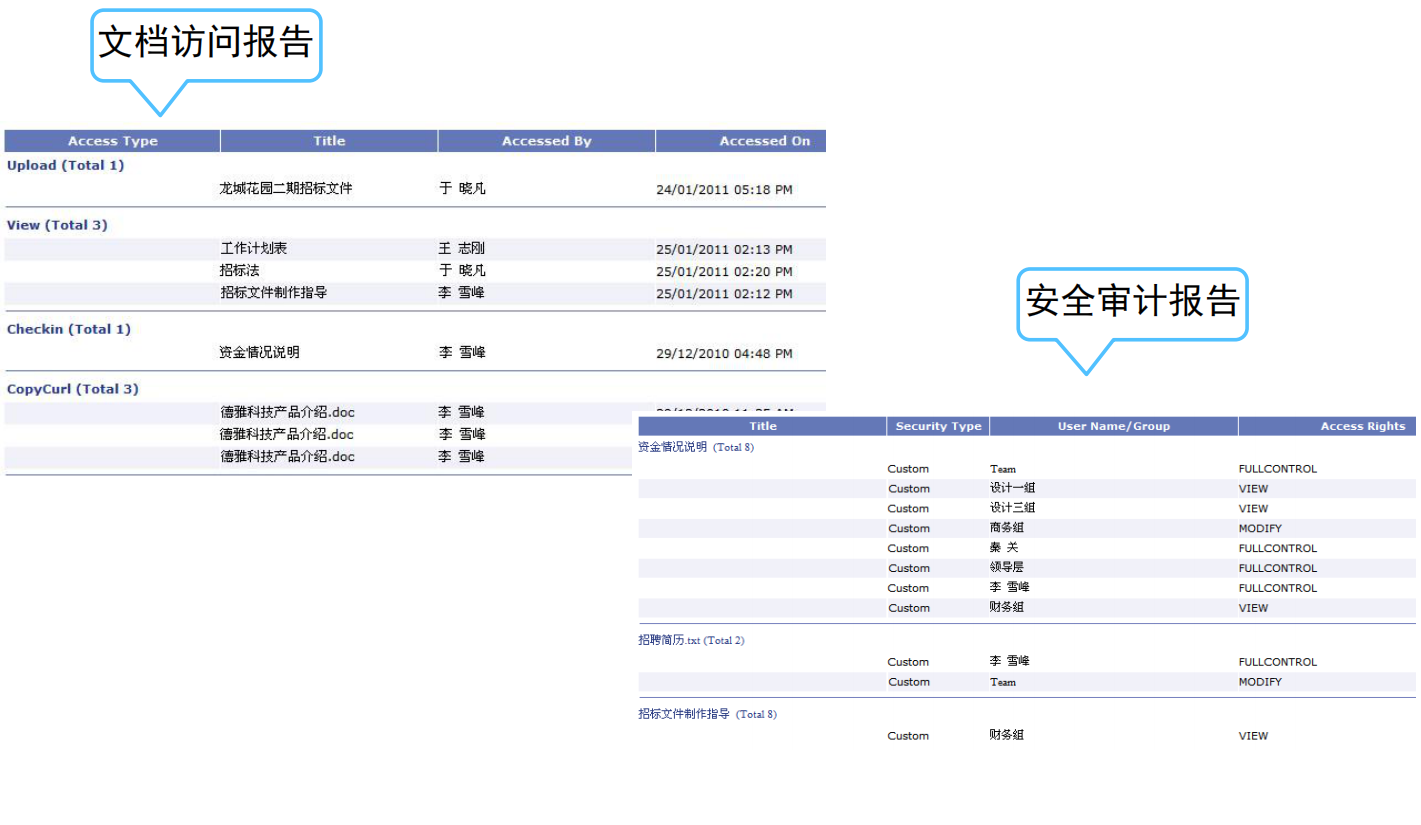Viewport: 1421px width, 825px height.
Task: Select the 文档访问报告 callout label
Action: coord(206,43)
